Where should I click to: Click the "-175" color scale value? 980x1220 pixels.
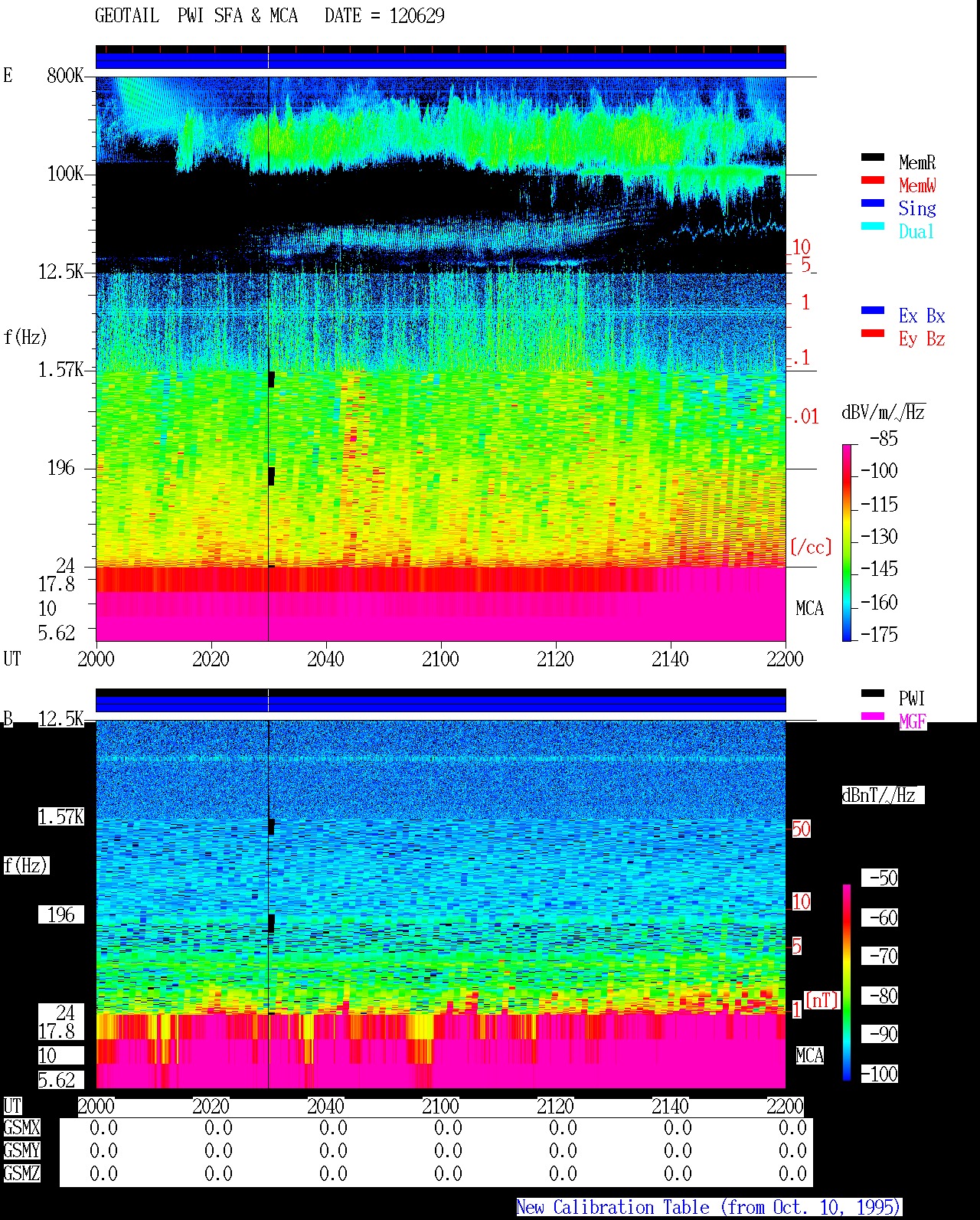click(x=879, y=634)
